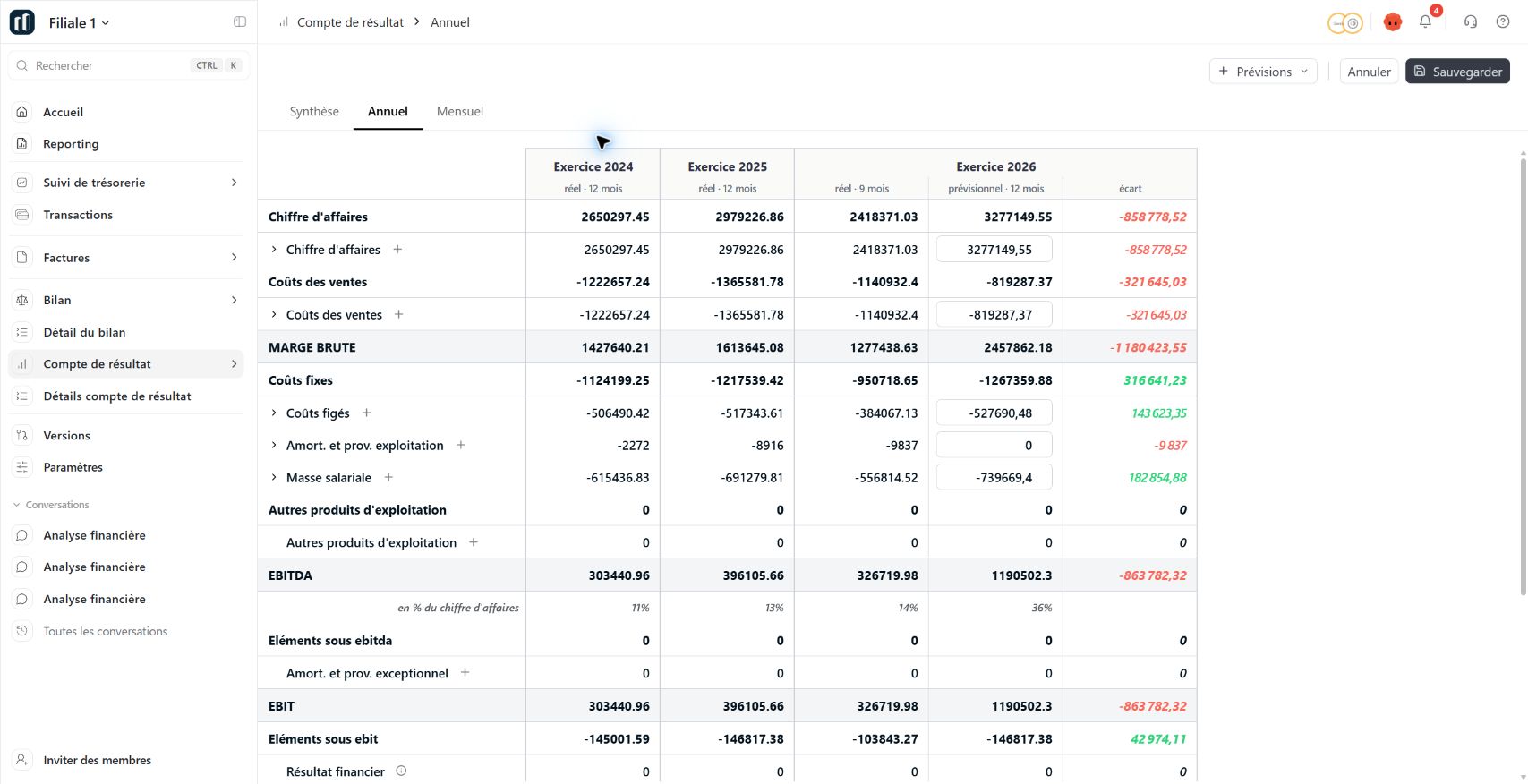1528x784 pixels.
Task: Expand Coûts des ventes sub-row
Action: 274,315
